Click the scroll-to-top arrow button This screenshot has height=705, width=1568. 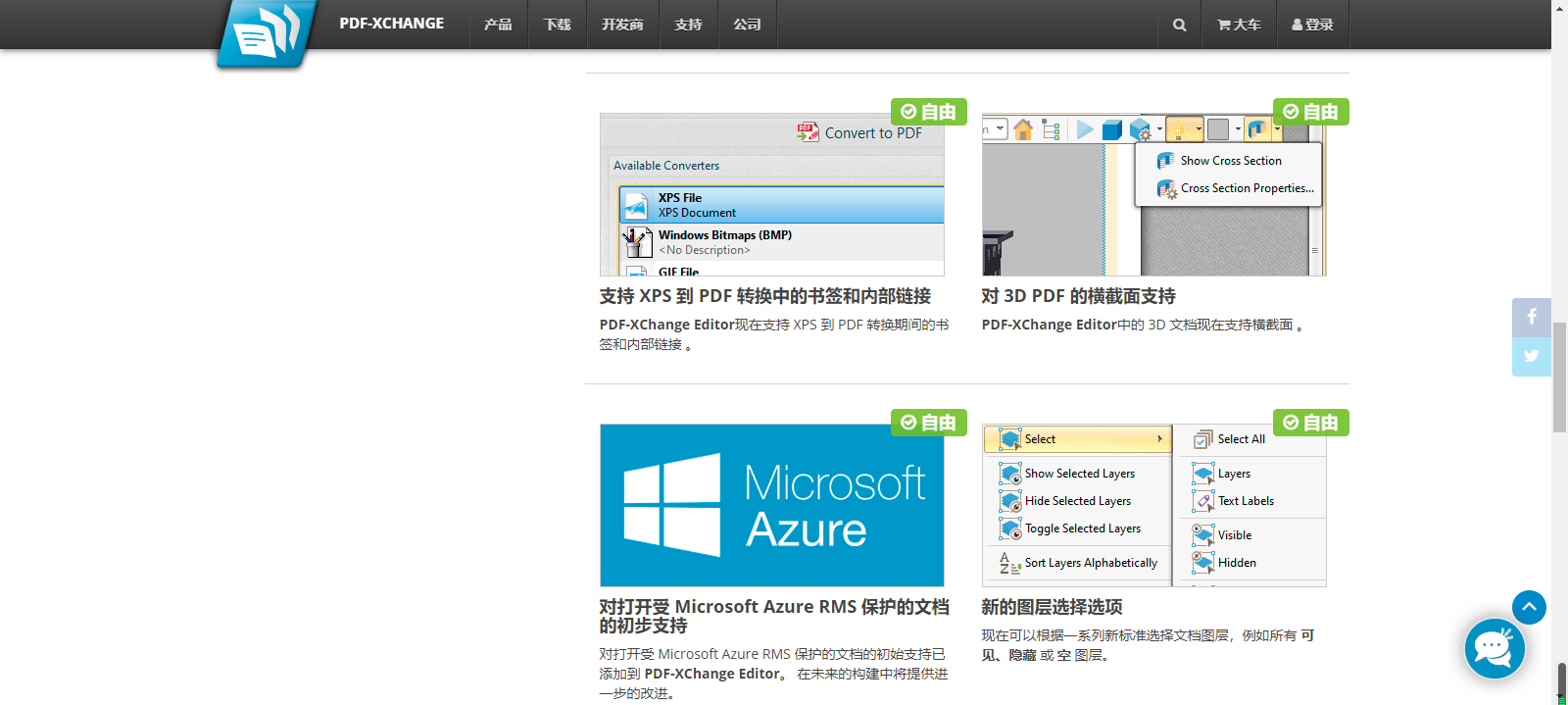point(1529,607)
